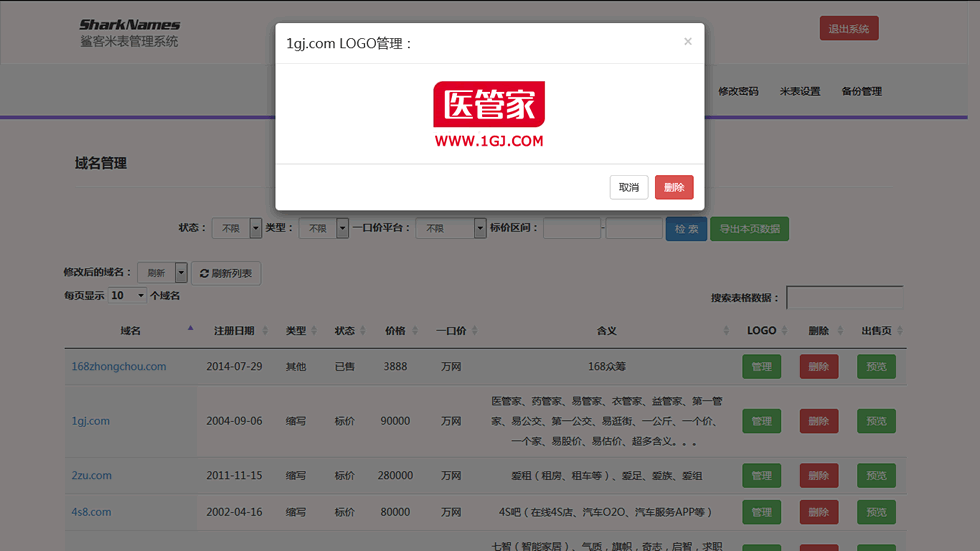
Task: Click 删除 for 168zhongchou.com row
Action: pos(819,367)
